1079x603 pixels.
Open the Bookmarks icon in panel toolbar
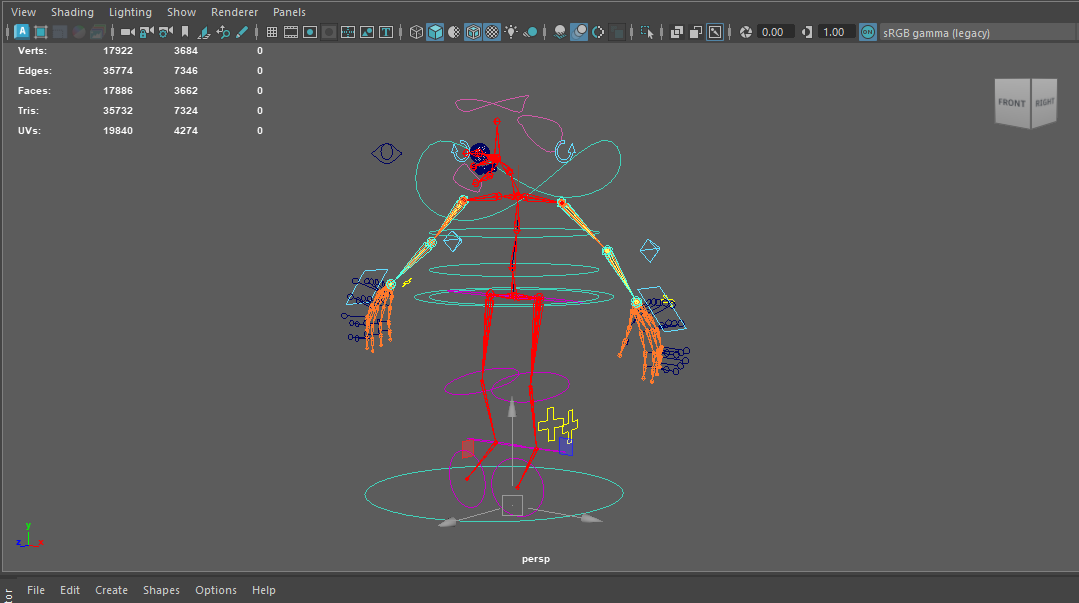point(185,32)
